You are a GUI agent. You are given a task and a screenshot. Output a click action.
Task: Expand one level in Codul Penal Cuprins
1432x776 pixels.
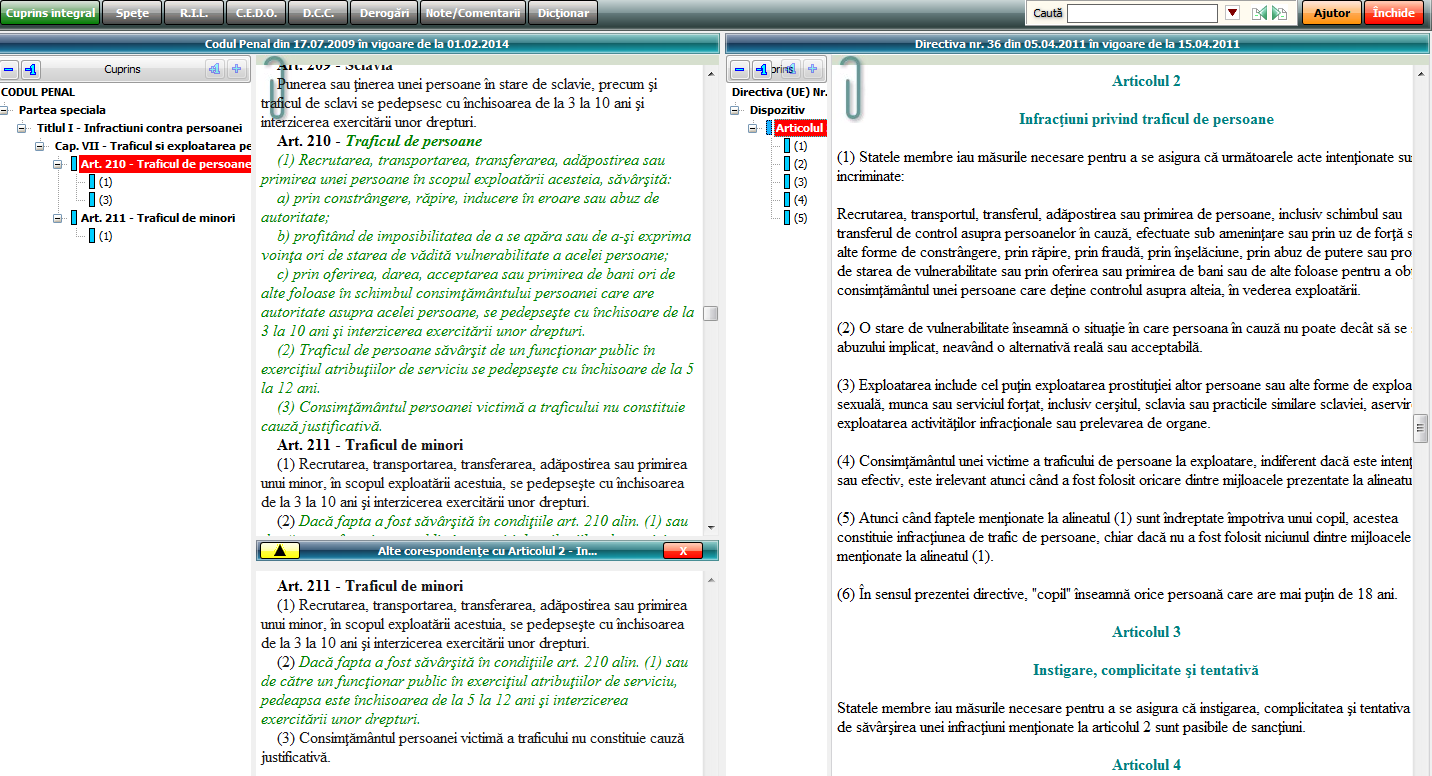point(214,70)
